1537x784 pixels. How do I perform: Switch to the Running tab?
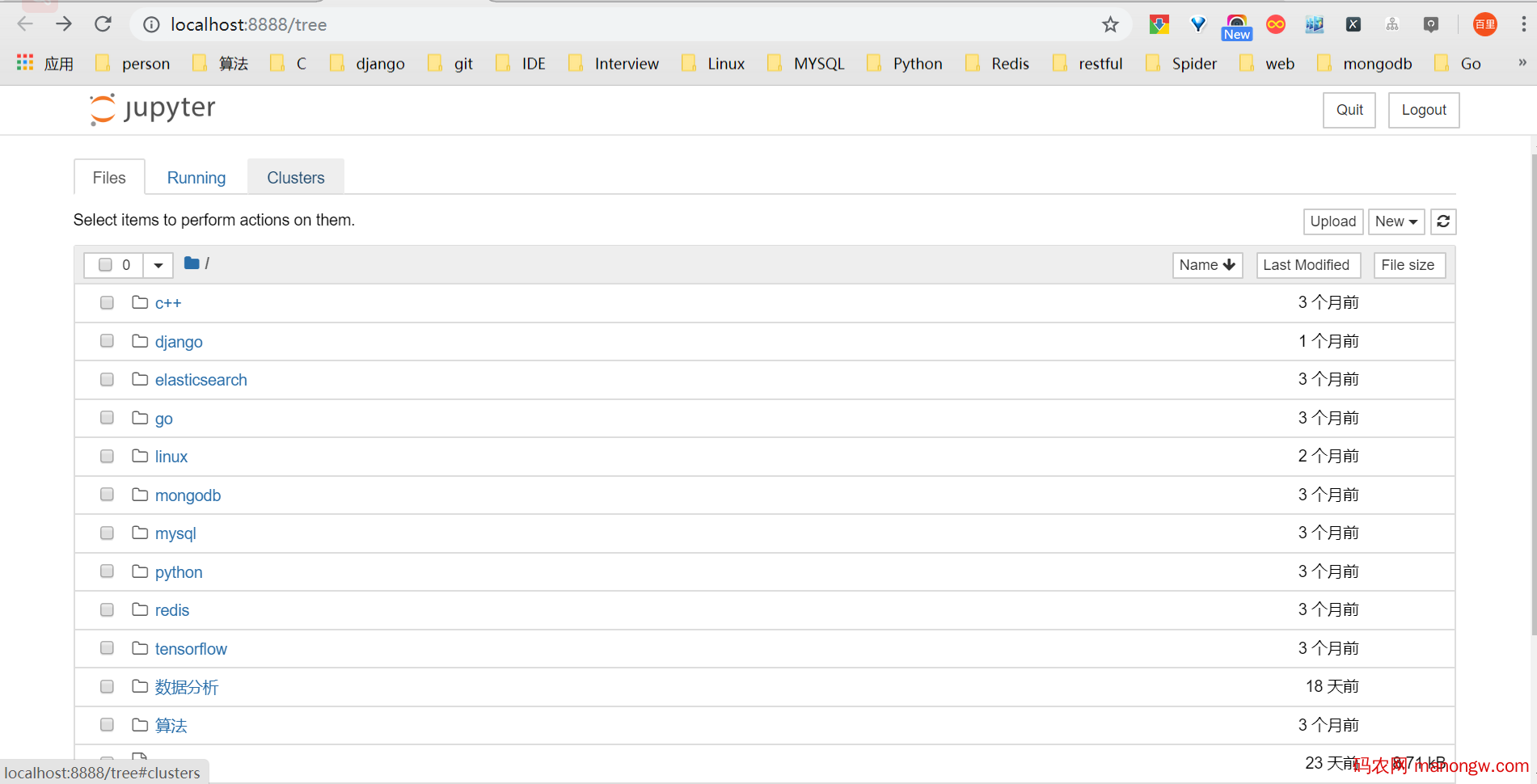pos(196,177)
